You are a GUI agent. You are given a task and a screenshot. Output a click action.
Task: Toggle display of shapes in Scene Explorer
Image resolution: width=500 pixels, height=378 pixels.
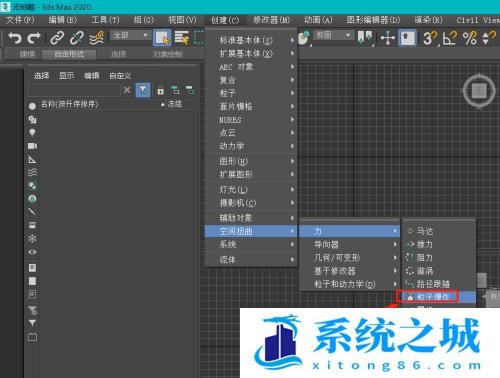point(32,119)
